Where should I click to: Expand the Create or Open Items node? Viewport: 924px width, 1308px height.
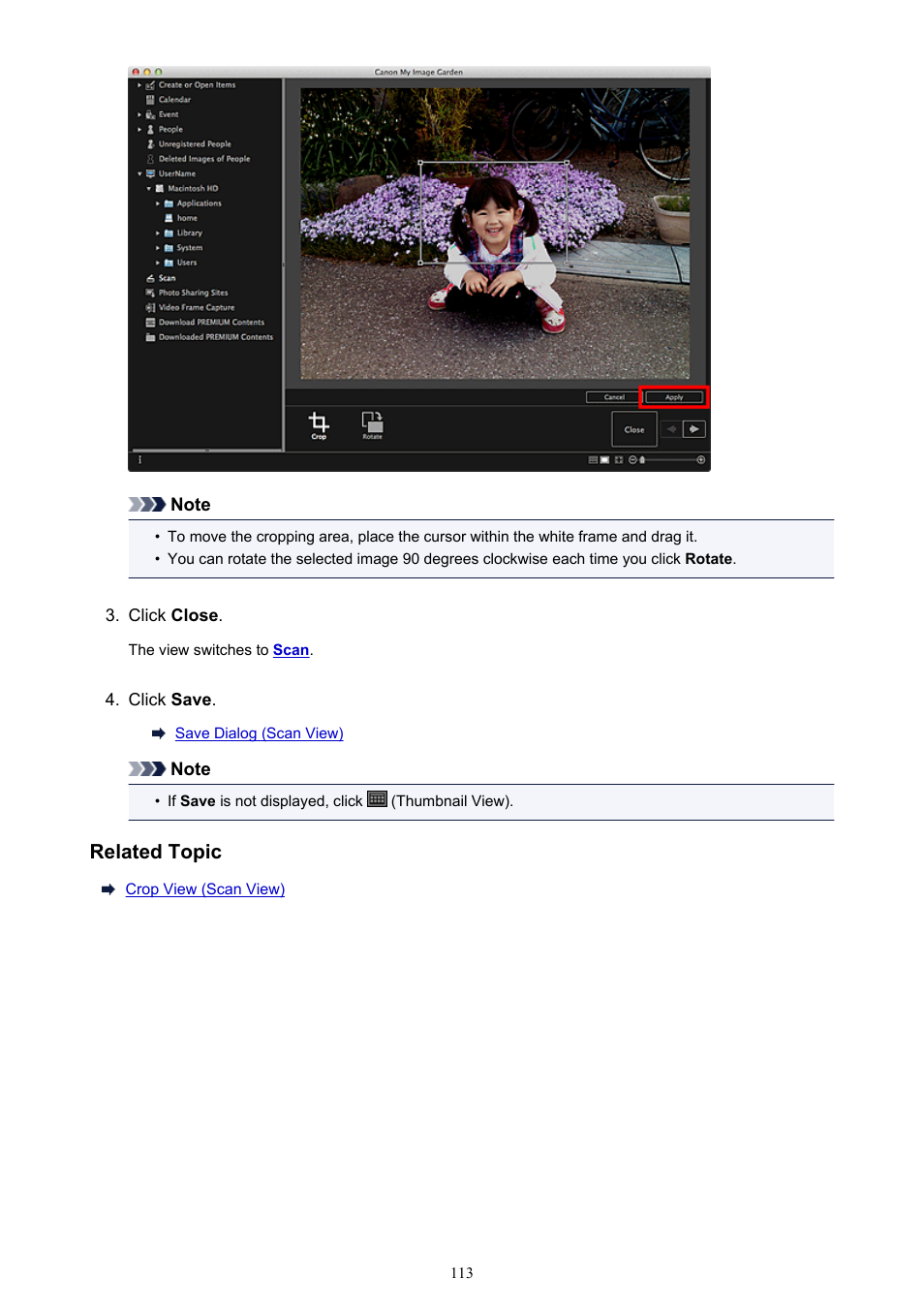139,85
